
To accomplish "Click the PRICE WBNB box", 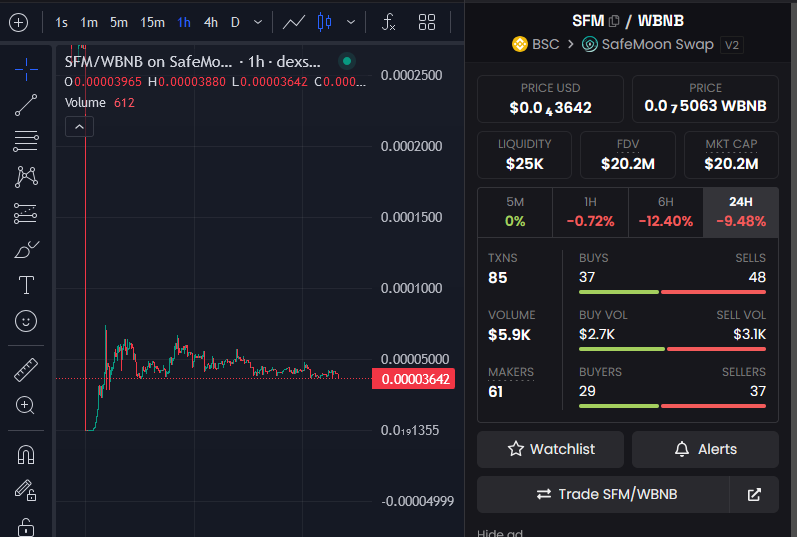I will pos(706,99).
